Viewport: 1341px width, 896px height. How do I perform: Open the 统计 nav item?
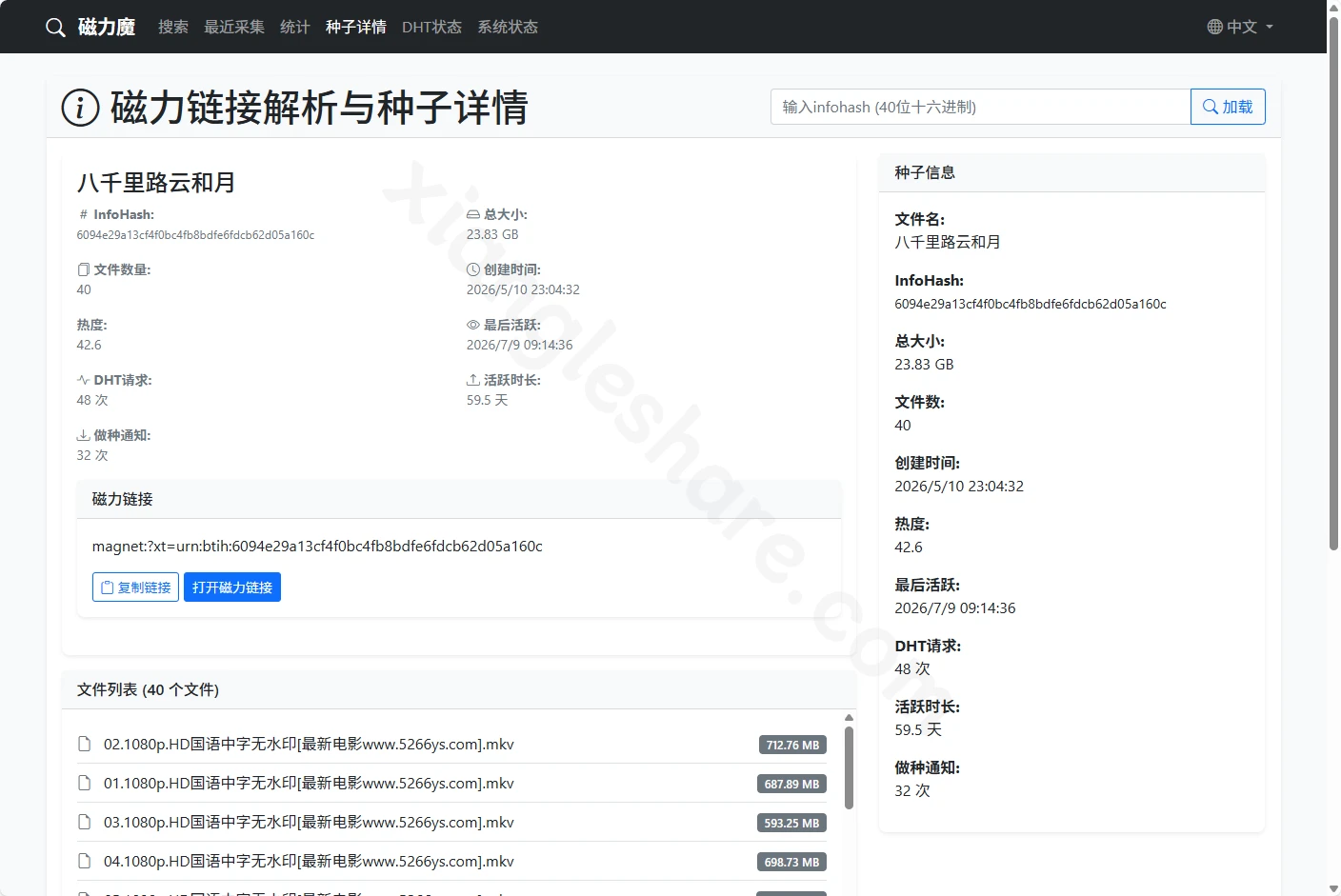pyautogui.click(x=295, y=27)
